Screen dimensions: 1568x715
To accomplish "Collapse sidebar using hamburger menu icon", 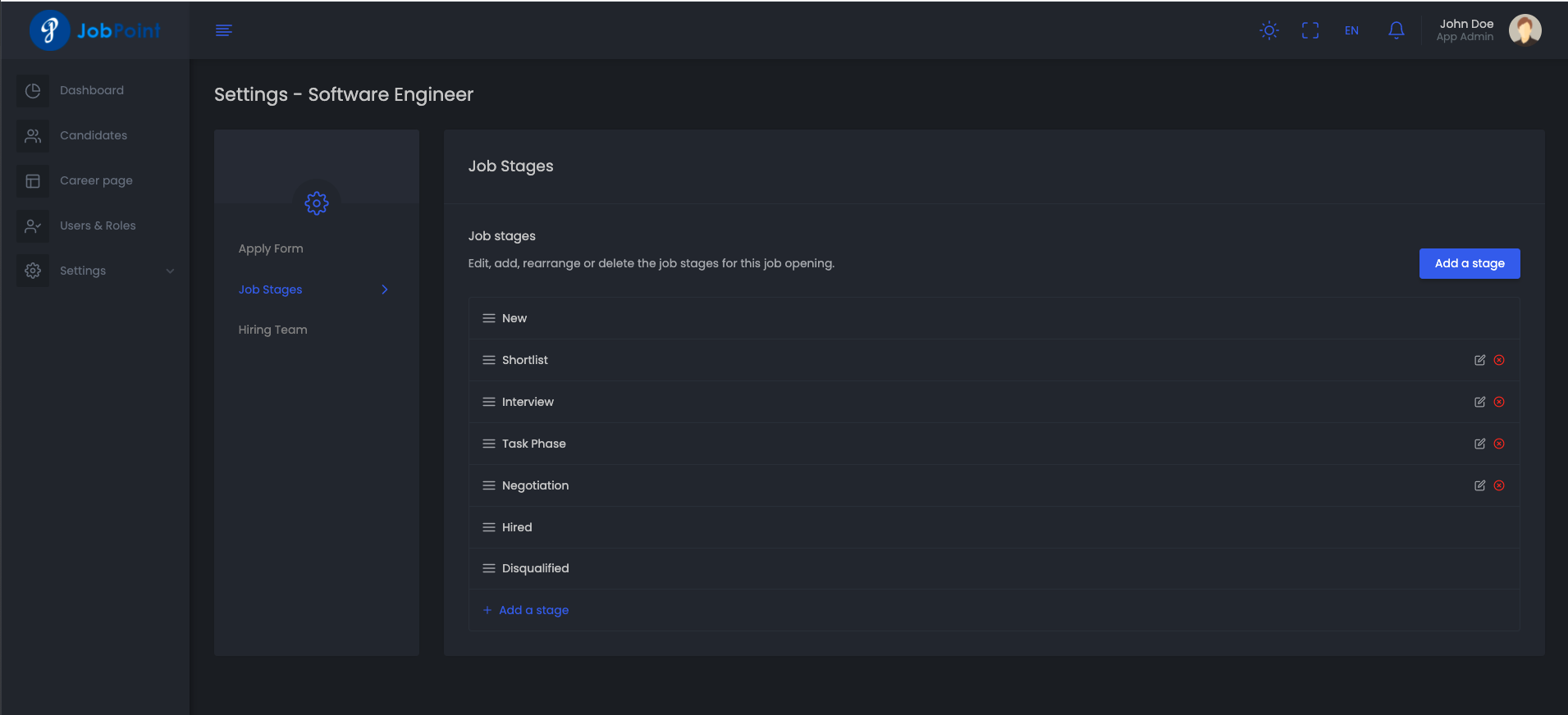I will coord(223,30).
